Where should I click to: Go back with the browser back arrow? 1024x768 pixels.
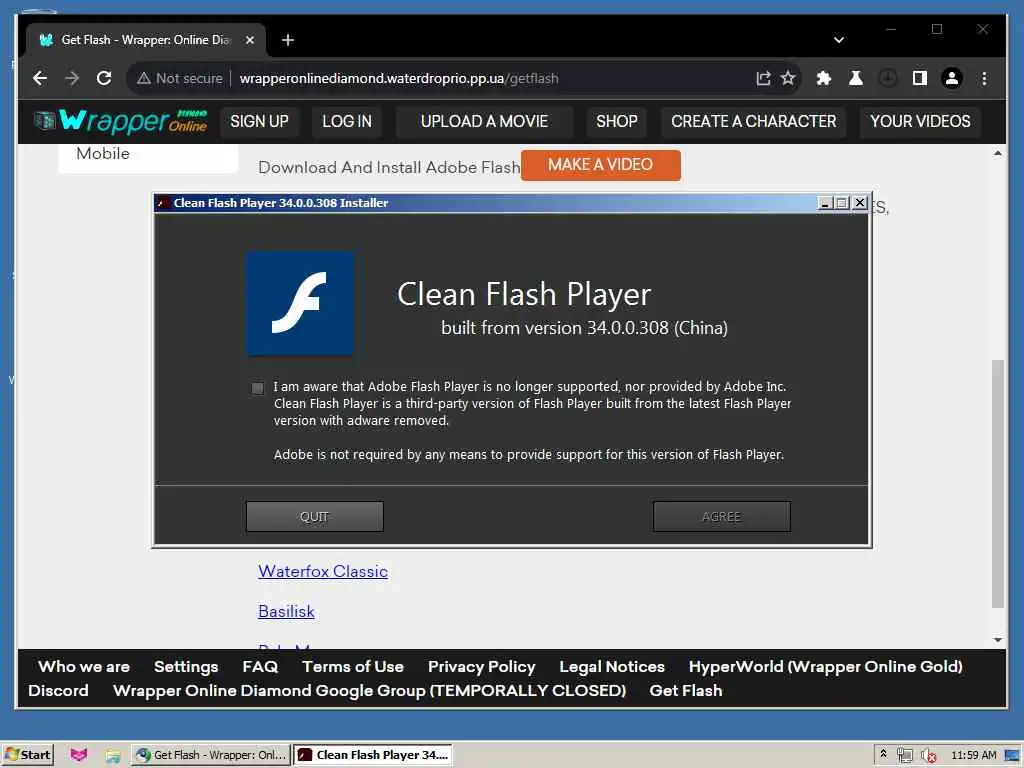tap(40, 78)
